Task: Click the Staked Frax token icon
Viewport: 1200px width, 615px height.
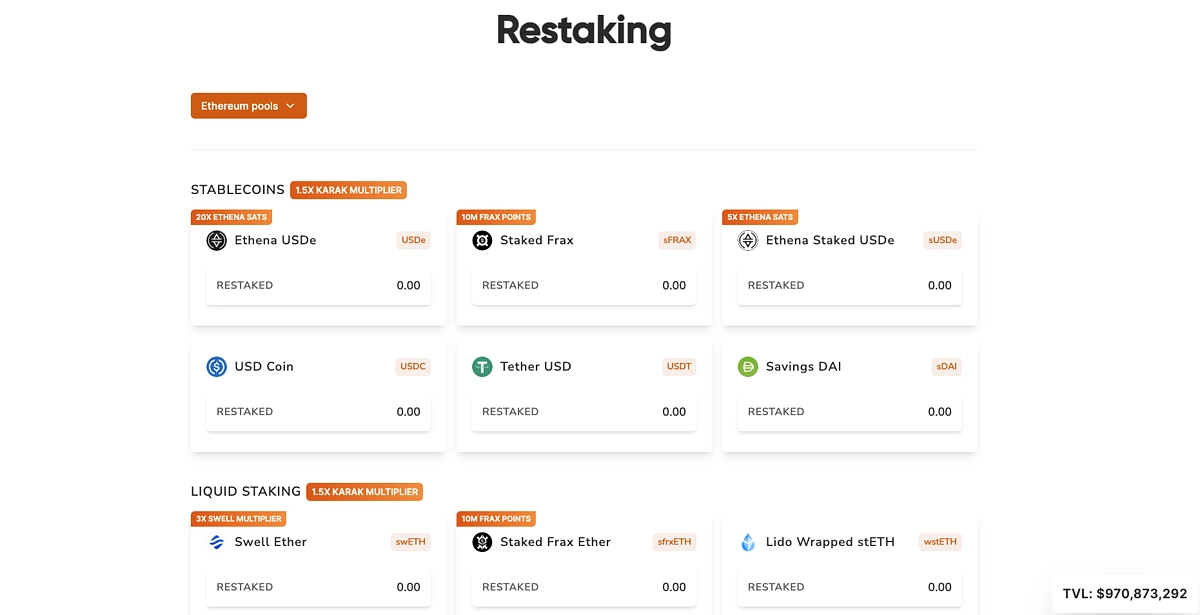Action: (482, 240)
